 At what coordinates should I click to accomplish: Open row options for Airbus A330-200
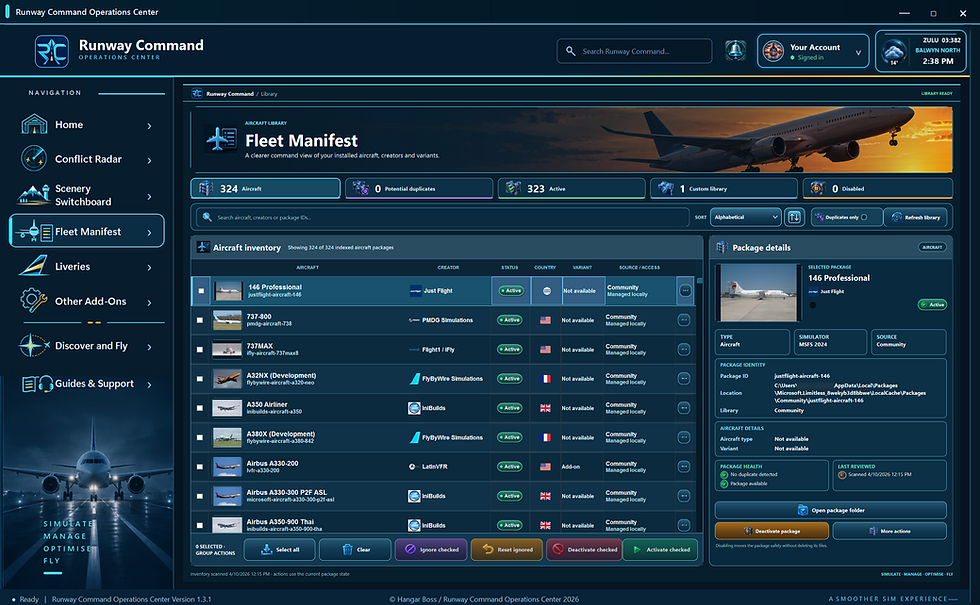pos(684,467)
